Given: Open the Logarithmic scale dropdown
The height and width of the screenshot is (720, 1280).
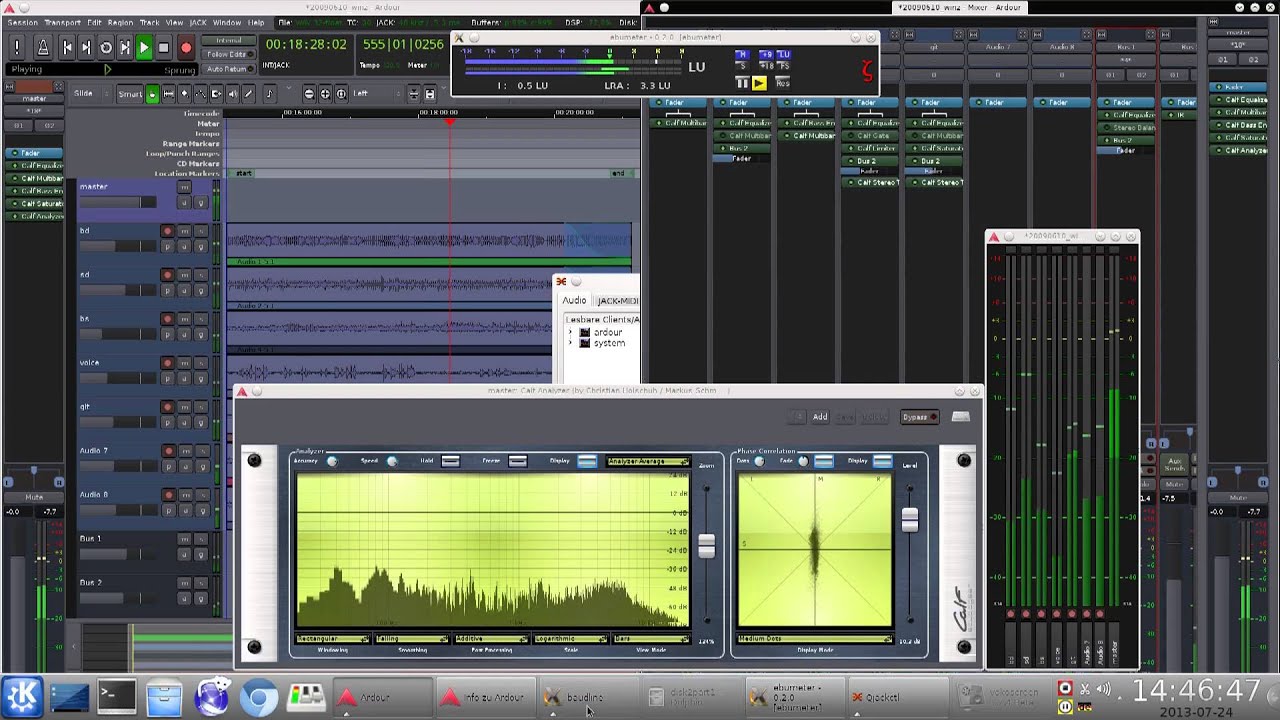Looking at the screenshot, I should point(571,639).
